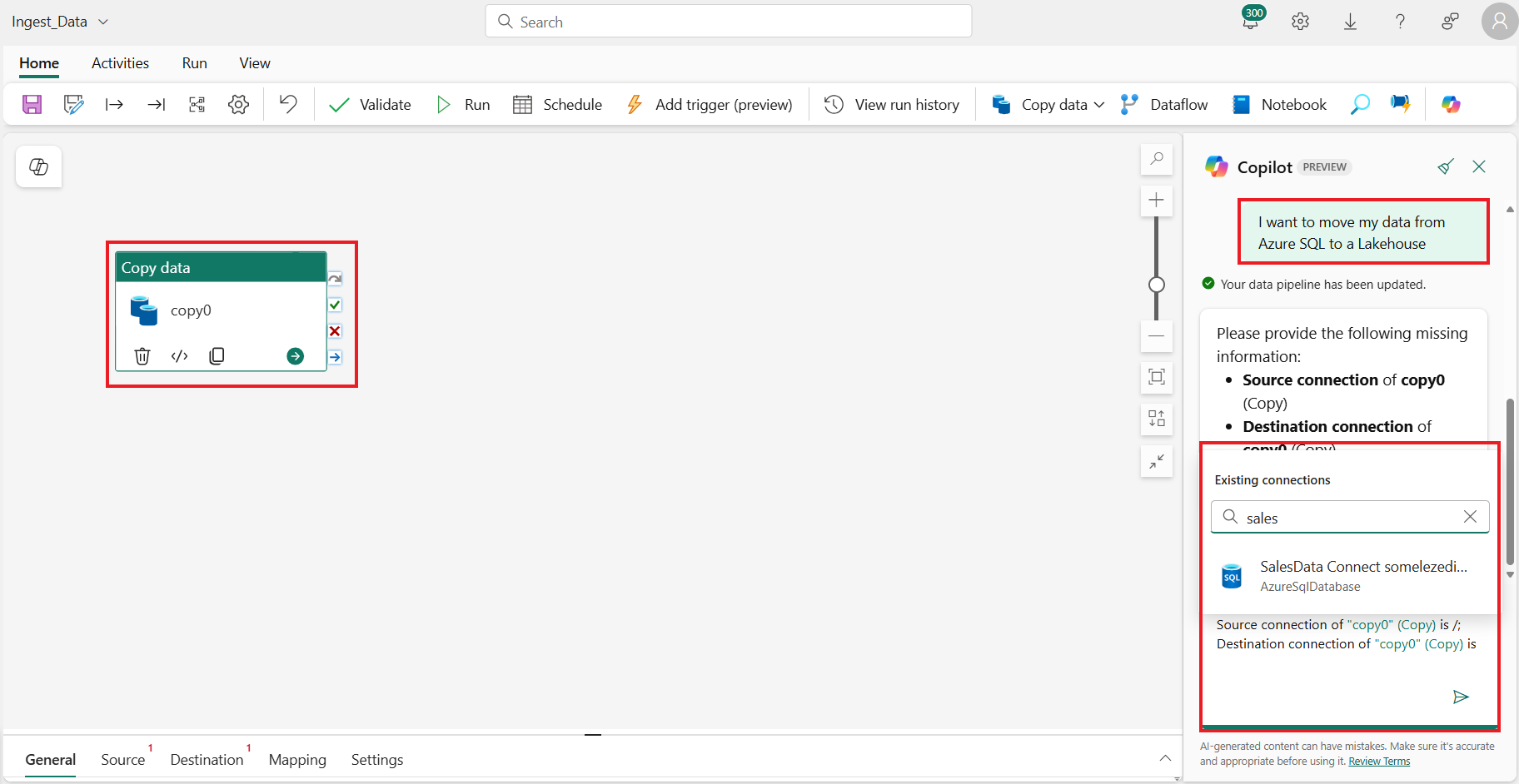Switch to the Settings properties tab

coord(377,760)
